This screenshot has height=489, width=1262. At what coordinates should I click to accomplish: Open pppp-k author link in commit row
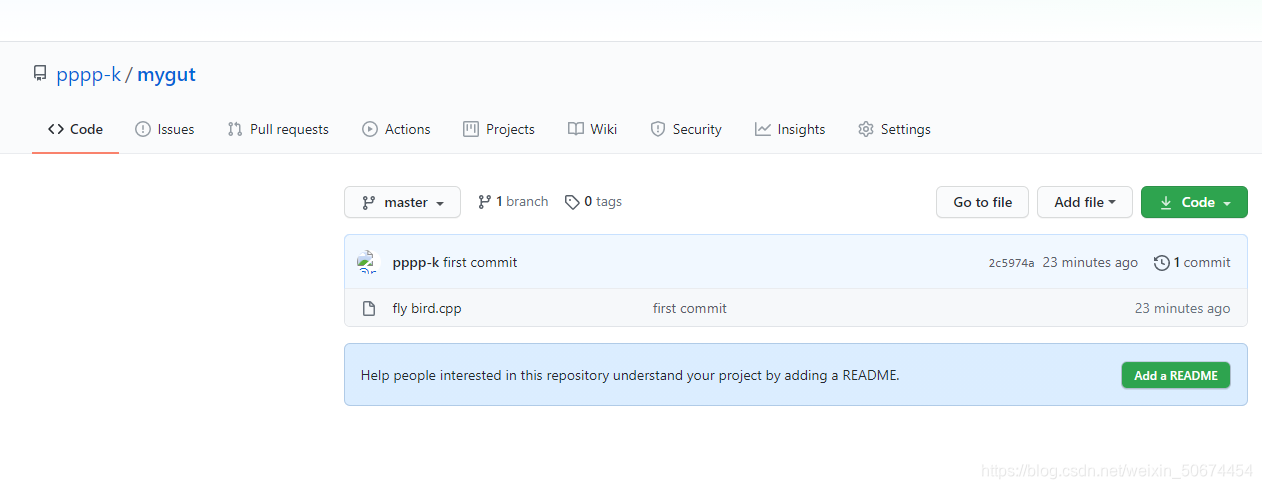(416, 262)
